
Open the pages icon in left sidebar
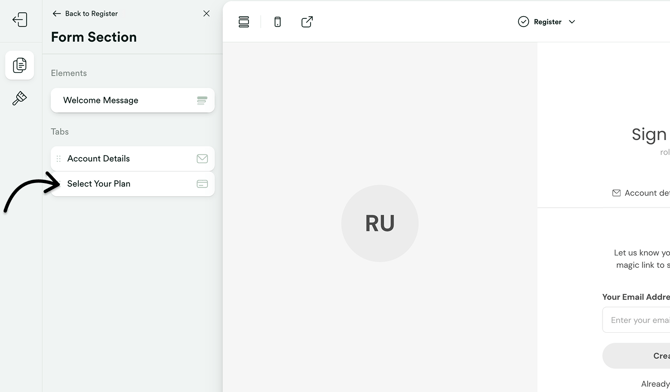click(x=20, y=65)
